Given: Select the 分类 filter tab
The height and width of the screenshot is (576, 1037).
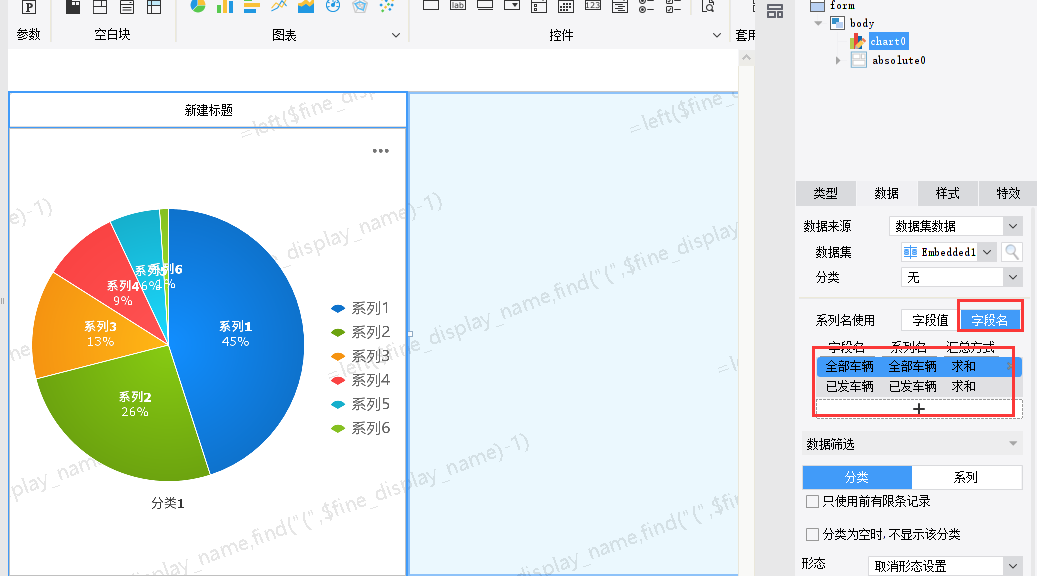Looking at the screenshot, I should click(x=857, y=477).
